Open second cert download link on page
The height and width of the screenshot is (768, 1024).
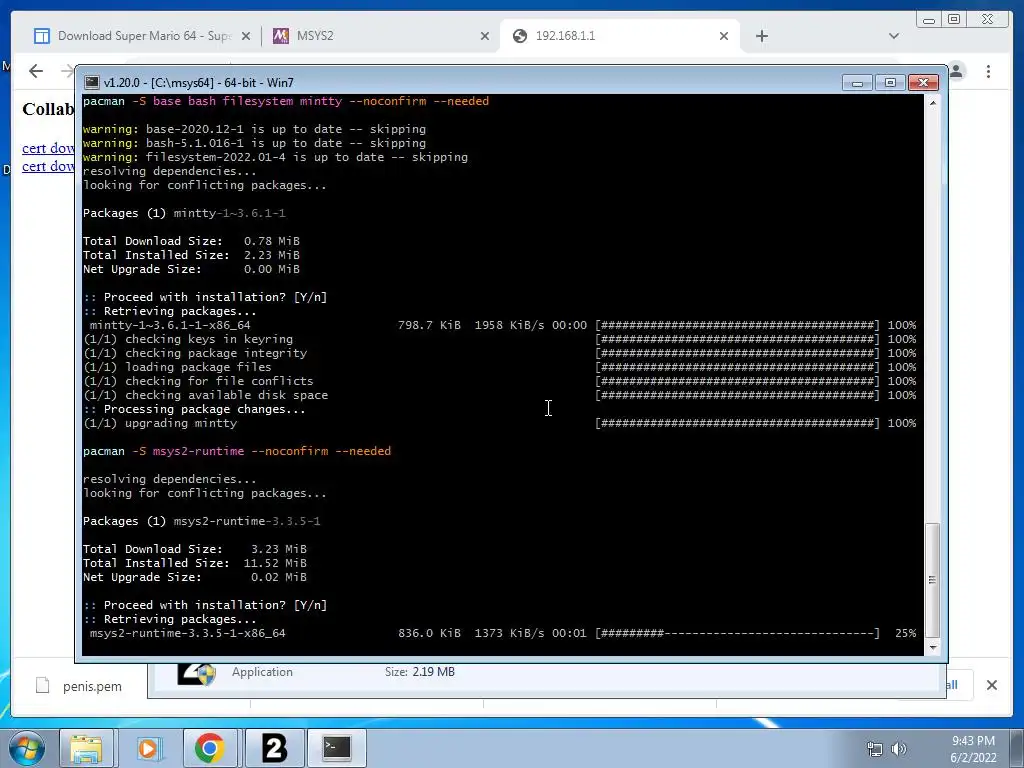tap(48, 167)
